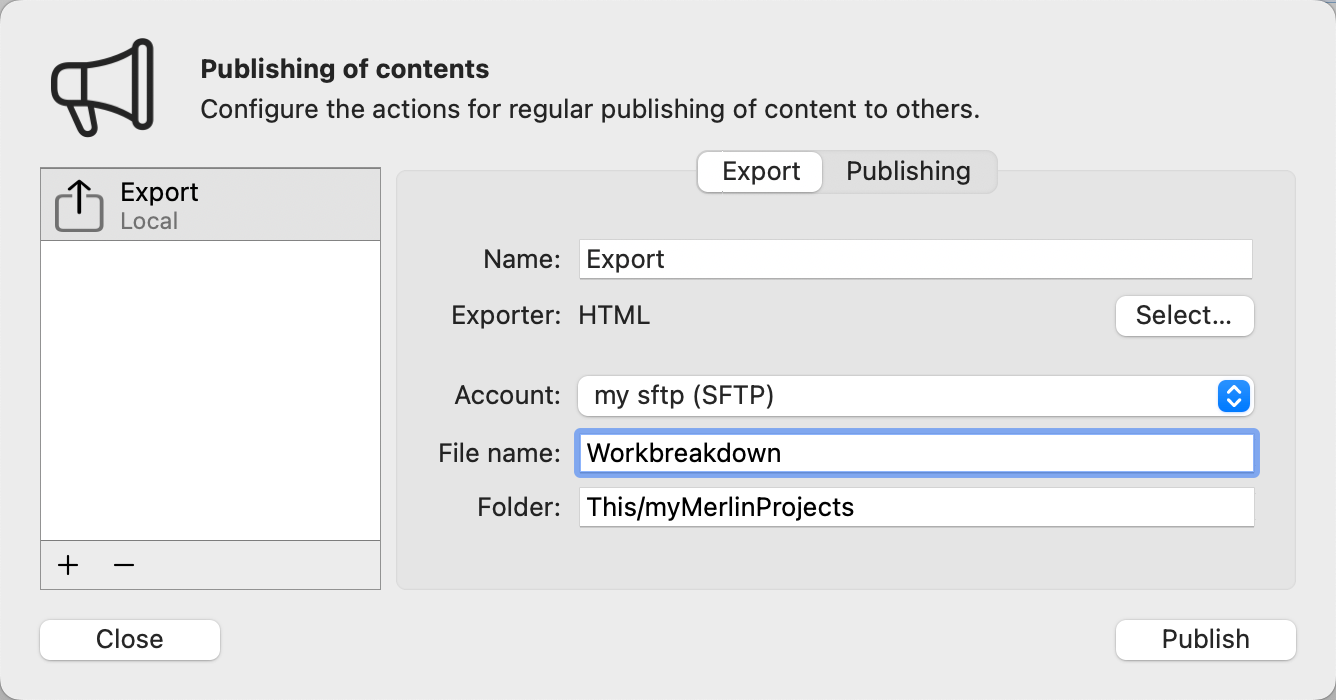Viewport: 1336px width, 700px height.
Task: Click Close to dismiss the dialog
Action: click(129, 639)
